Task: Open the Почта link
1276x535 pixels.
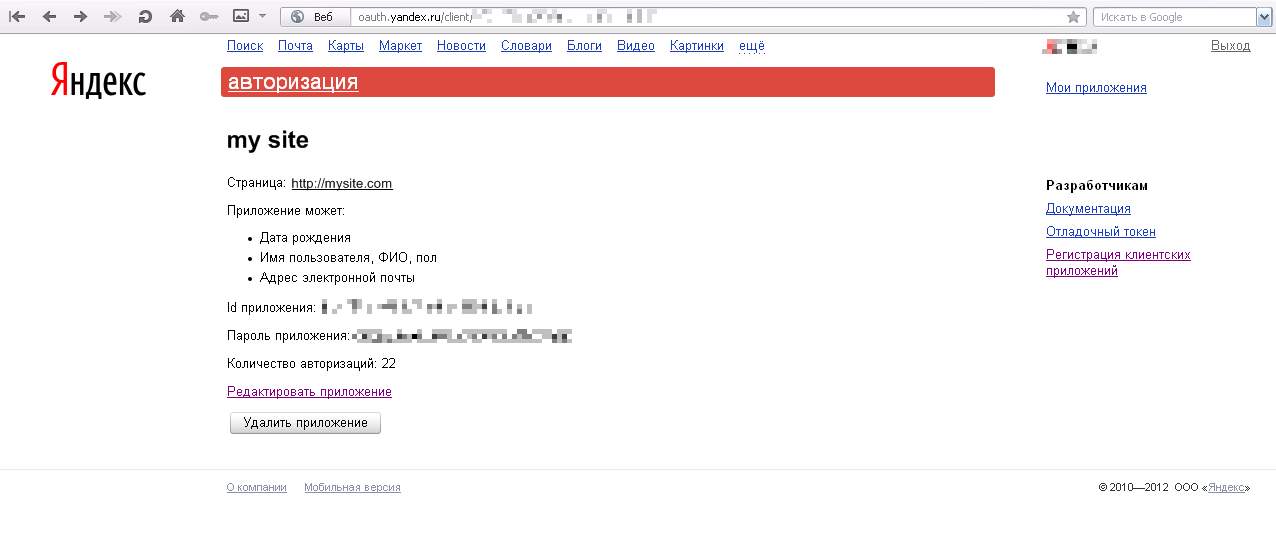Action: click(295, 46)
